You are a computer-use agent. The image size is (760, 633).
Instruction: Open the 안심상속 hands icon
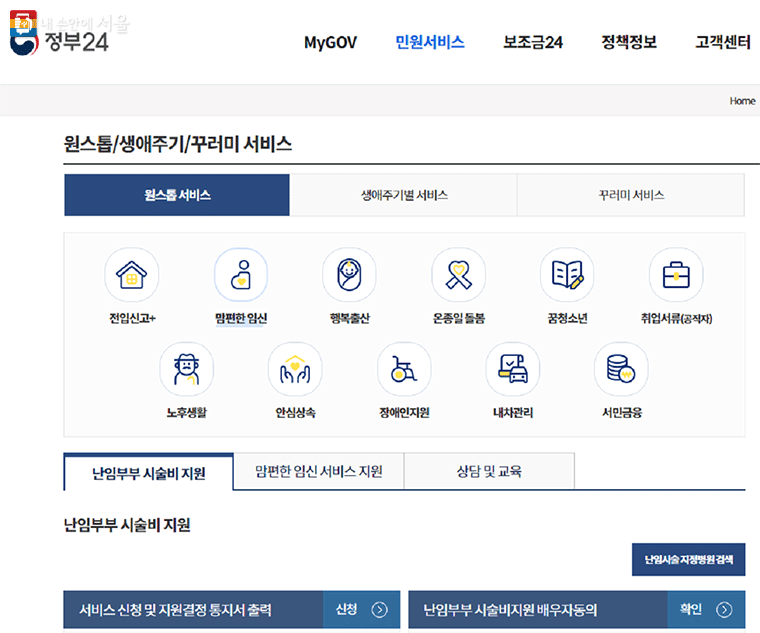(x=295, y=369)
